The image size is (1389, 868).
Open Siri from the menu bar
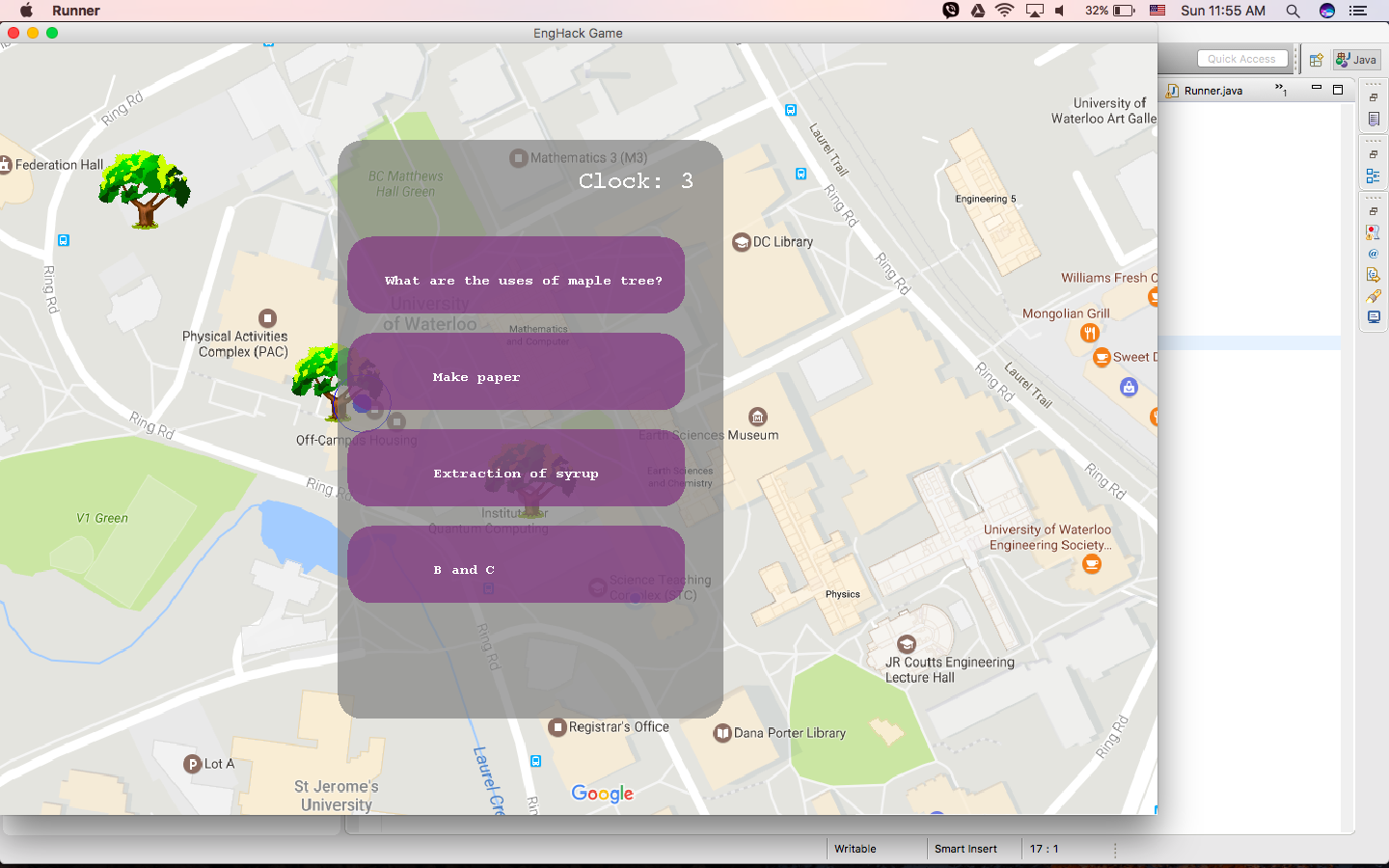click(x=1327, y=11)
